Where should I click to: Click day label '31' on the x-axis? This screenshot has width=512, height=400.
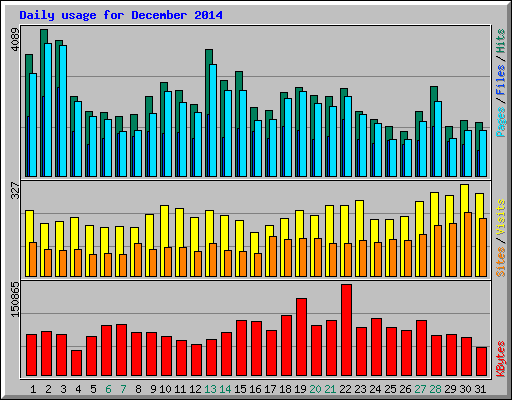[x=480, y=389]
